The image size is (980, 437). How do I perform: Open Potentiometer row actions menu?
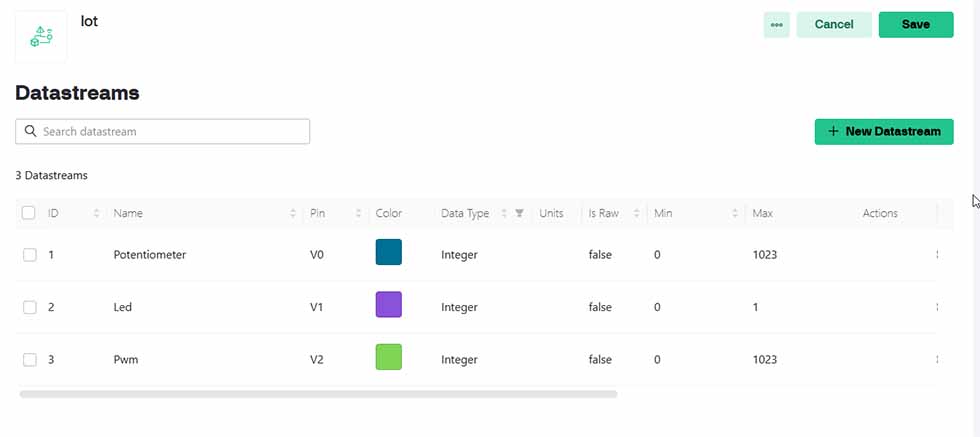tap(937, 254)
